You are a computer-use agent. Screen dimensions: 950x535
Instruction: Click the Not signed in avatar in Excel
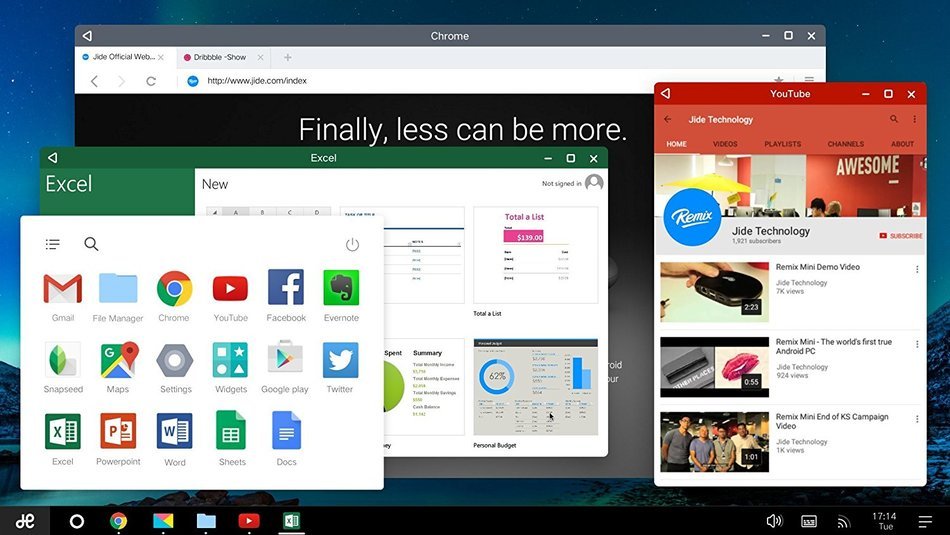(594, 182)
